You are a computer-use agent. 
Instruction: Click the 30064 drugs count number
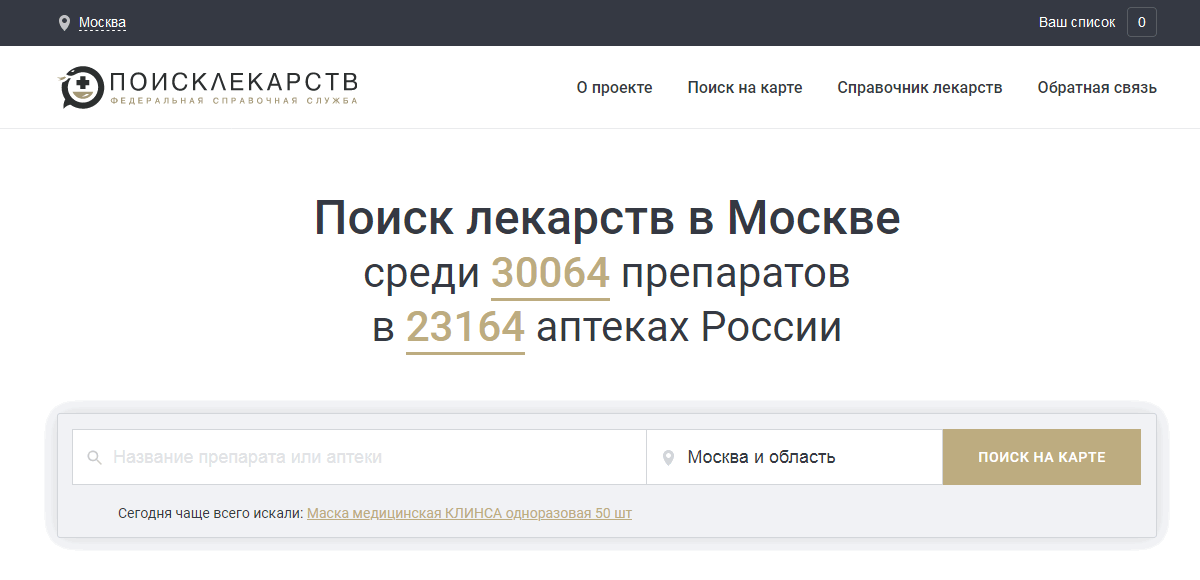pyautogui.click(x=550, y=274)
